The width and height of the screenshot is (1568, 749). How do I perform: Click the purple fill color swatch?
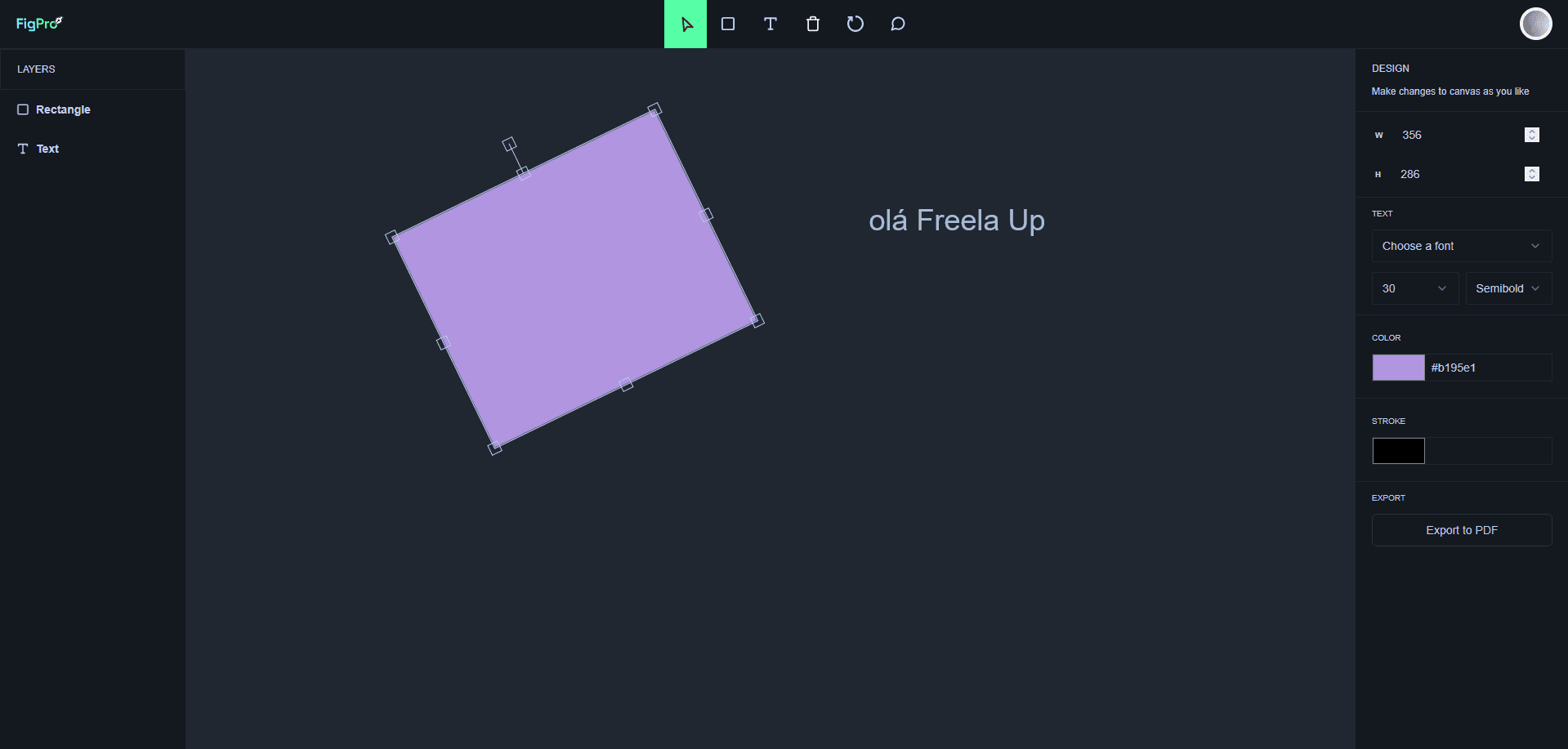coord(1398,368)
